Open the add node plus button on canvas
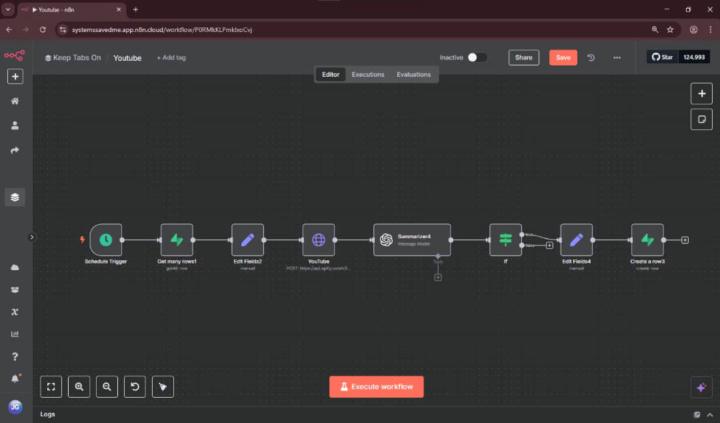 point(702,94)
